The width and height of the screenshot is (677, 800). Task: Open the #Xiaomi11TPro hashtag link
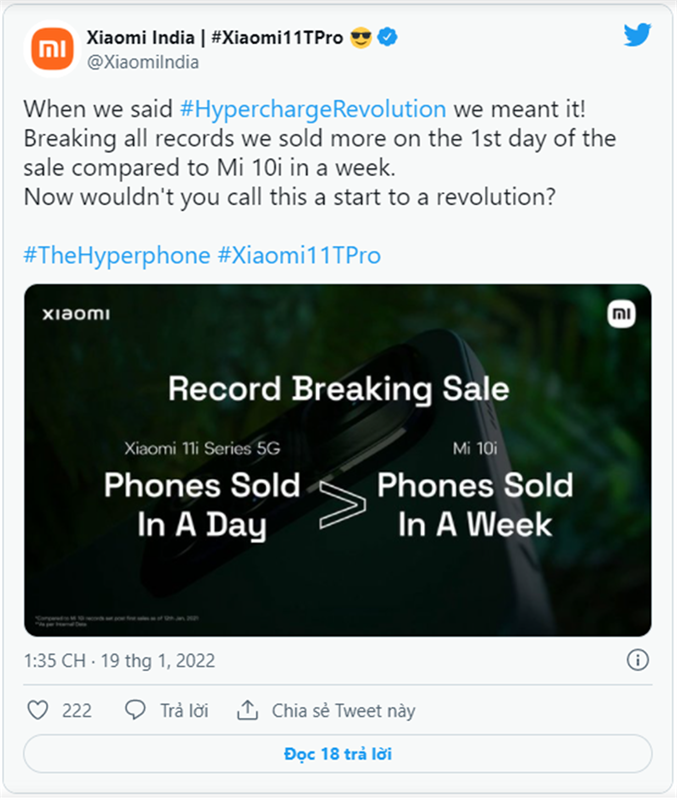tap(299, 255)
